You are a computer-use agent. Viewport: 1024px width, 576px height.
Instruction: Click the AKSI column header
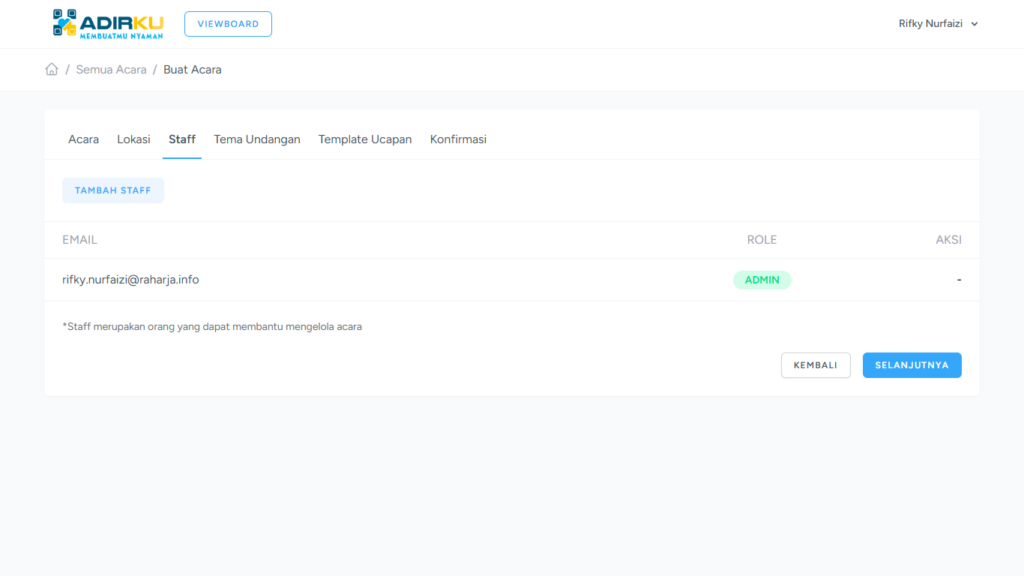click(948, 240)
